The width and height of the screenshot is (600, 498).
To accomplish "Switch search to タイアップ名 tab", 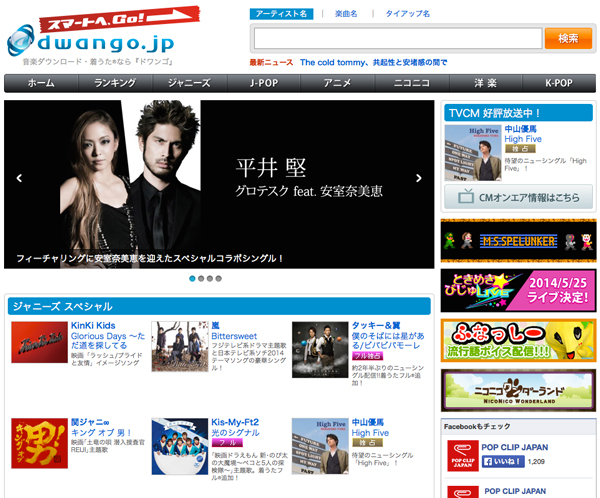I will (406, 14).
